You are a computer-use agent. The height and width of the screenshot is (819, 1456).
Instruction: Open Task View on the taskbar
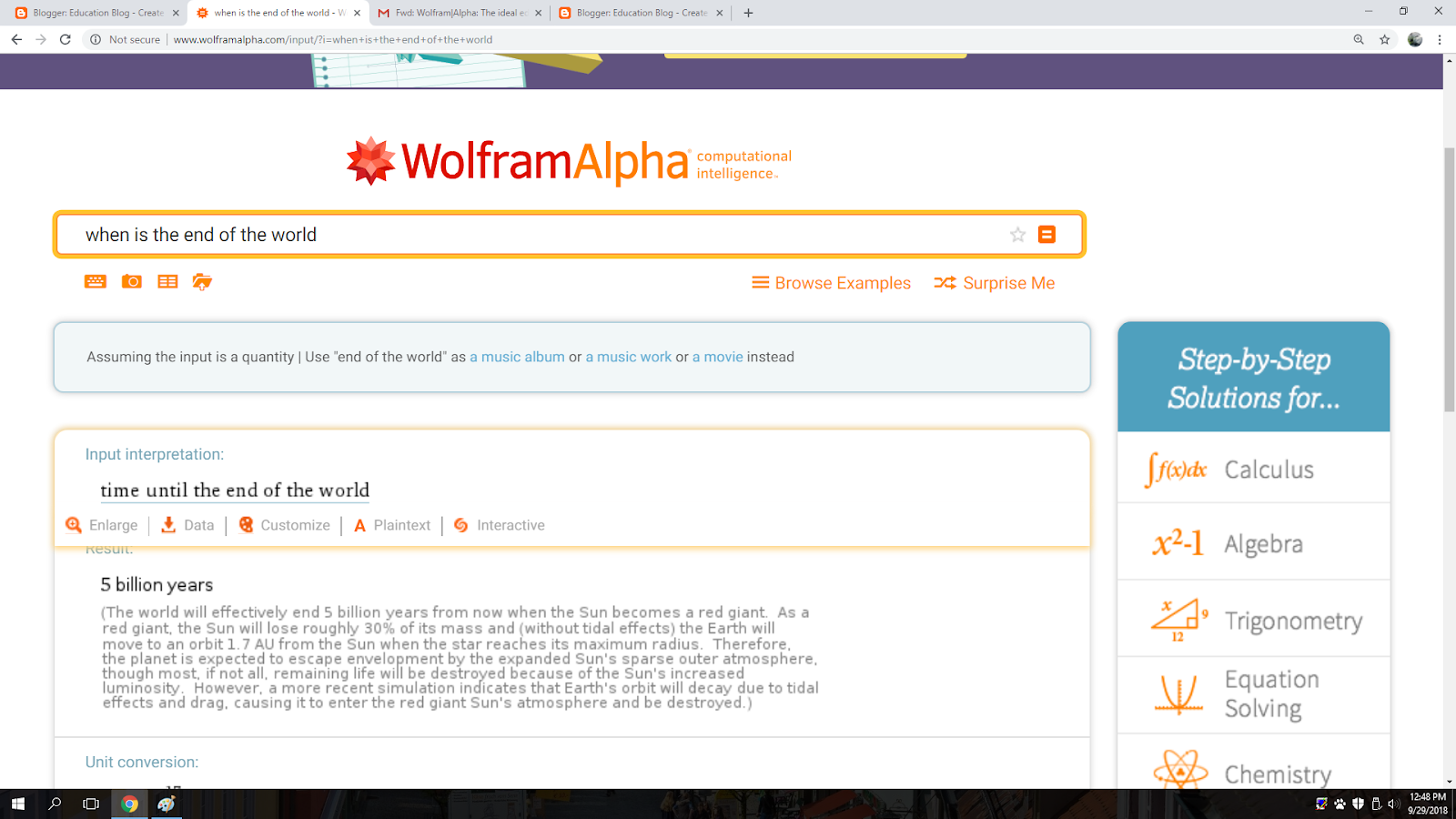(x=91, y=804)
